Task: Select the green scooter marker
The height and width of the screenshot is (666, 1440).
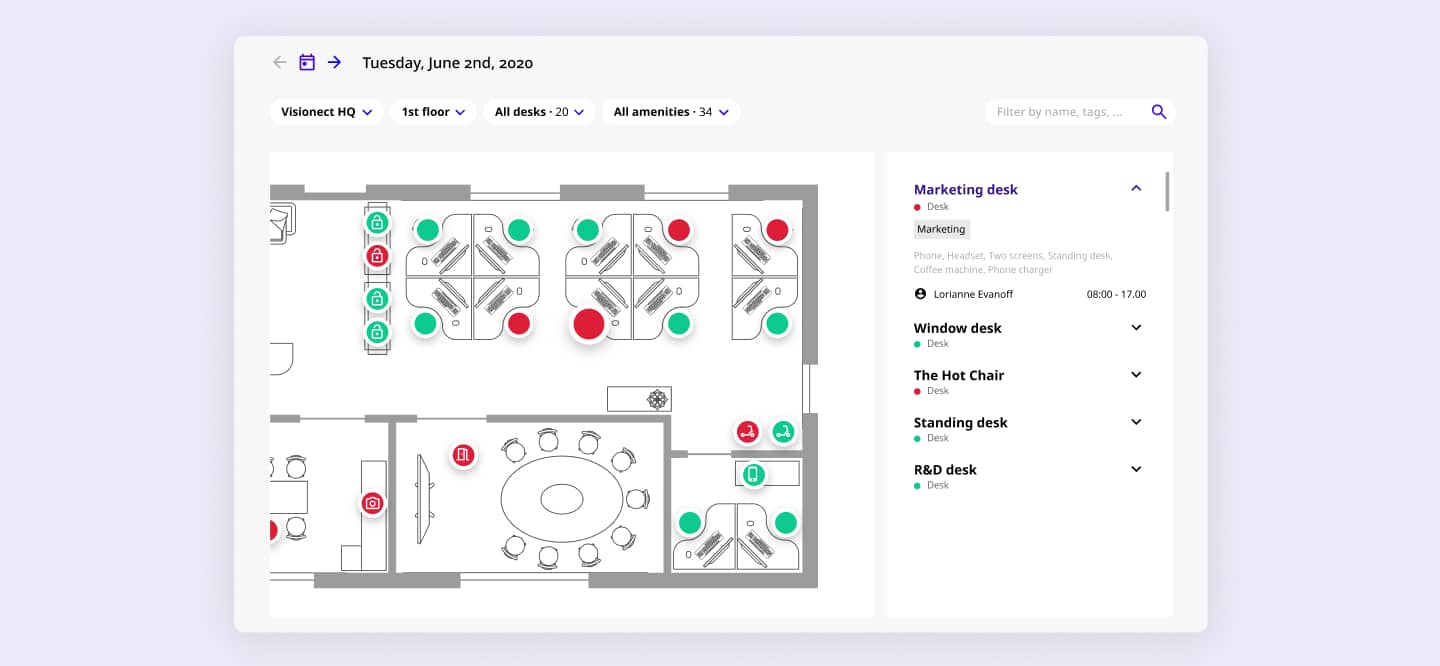Action: point(784,431)
